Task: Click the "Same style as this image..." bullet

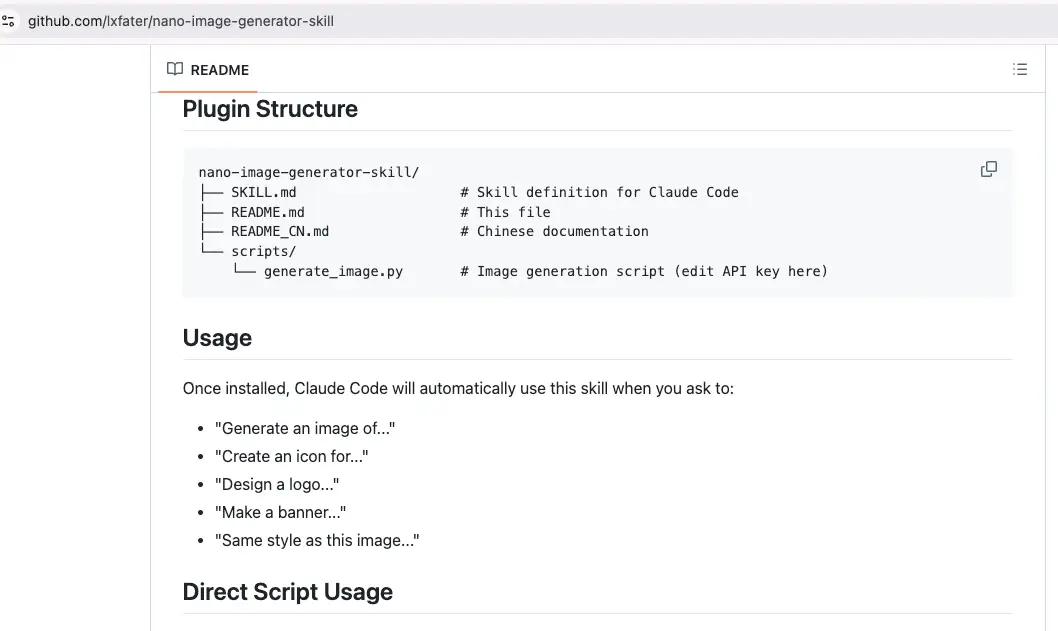Action: (x=316, y=540)
